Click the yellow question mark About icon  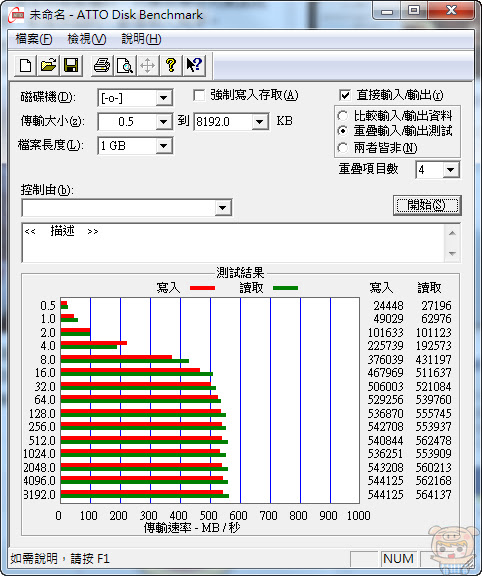(170, 66)
